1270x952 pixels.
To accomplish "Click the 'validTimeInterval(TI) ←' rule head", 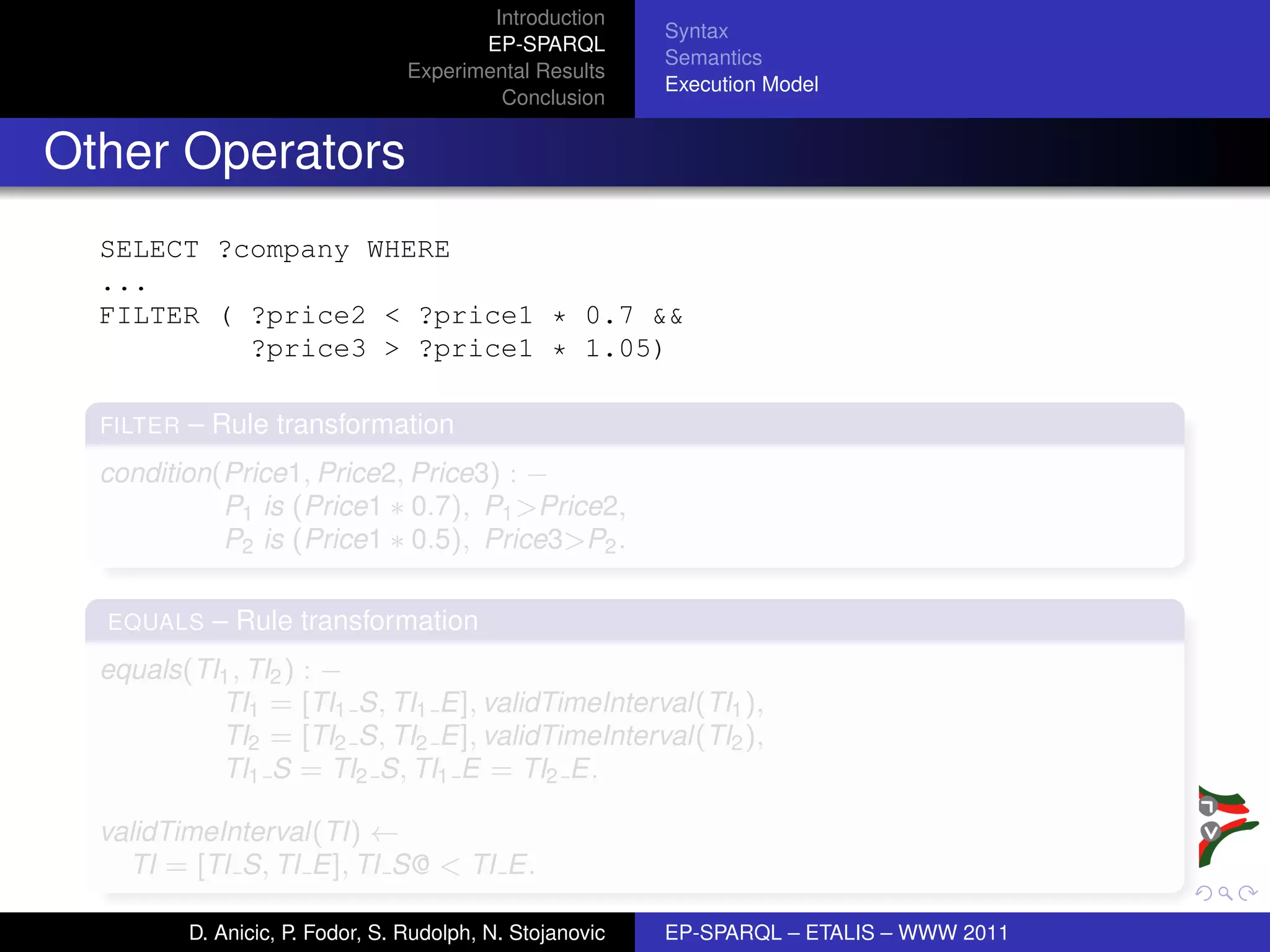I will pos(249,832).
